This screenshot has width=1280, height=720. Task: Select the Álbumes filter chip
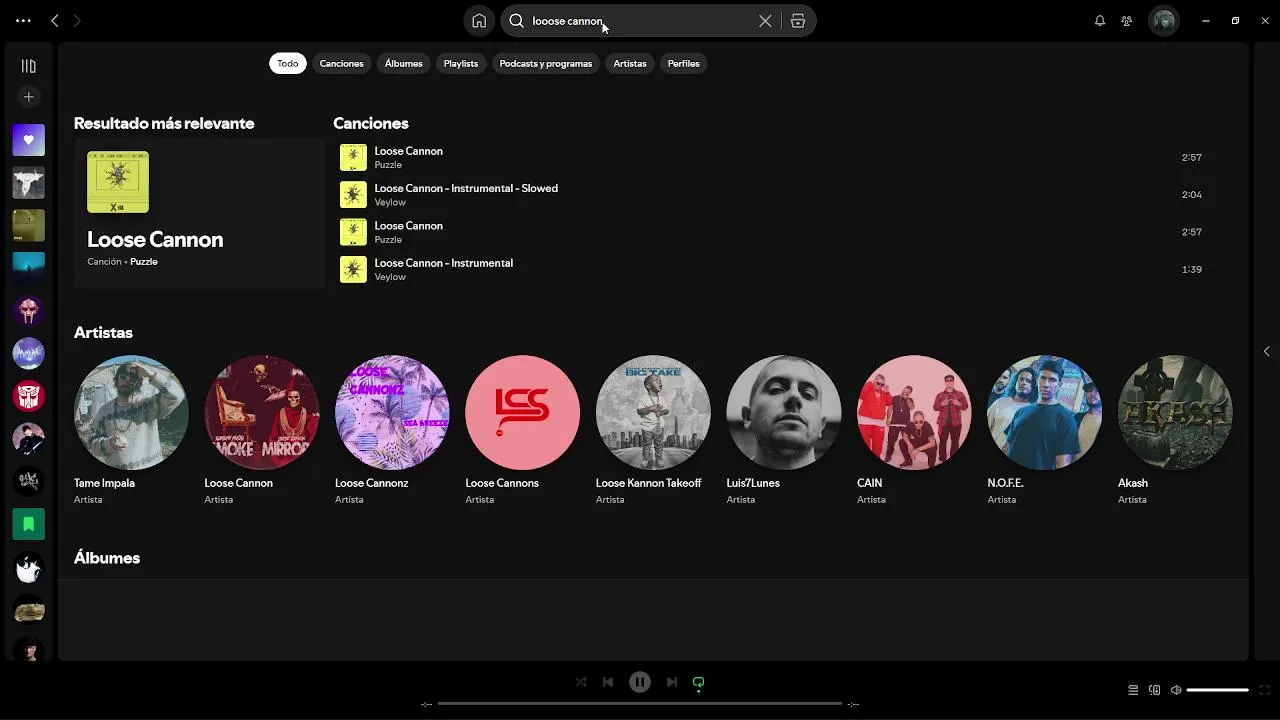click(x=404, y=63)
